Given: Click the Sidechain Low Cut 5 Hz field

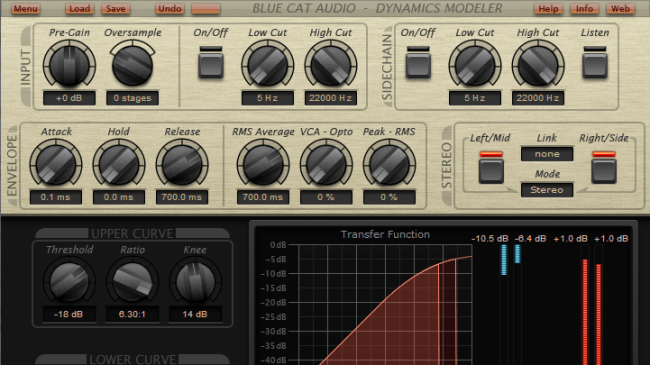Looking at the screenshot, I should [x=475, y=98].
